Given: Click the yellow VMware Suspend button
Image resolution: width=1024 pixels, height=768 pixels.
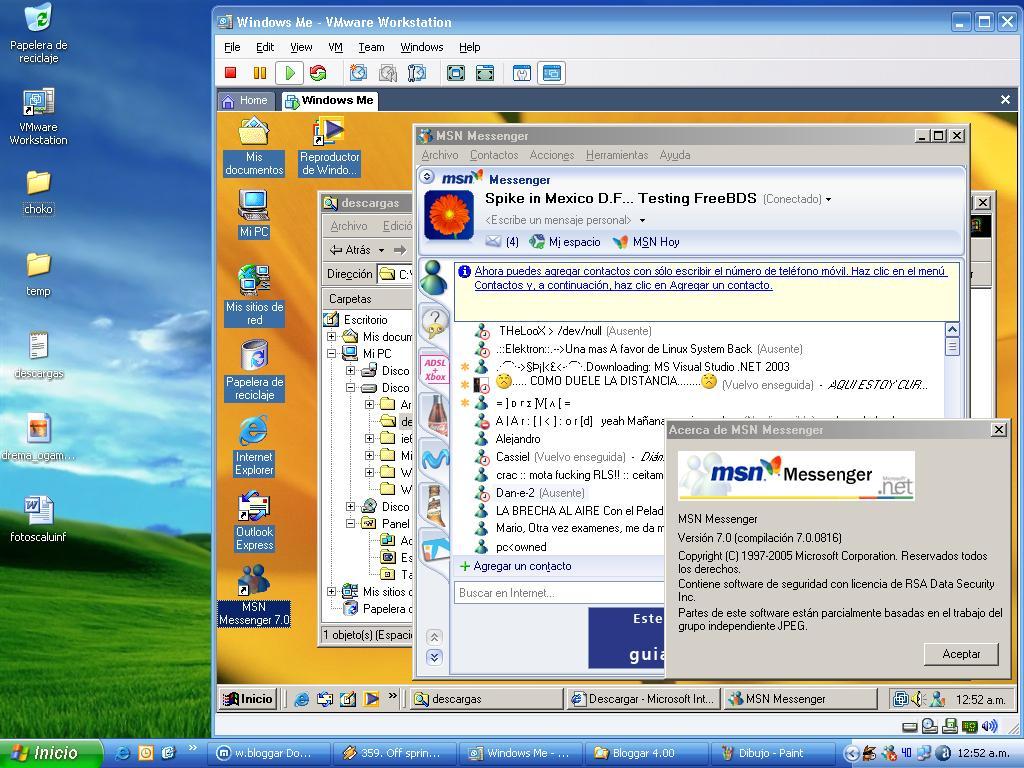Looking at the screenshot, I should click(260, 73).
